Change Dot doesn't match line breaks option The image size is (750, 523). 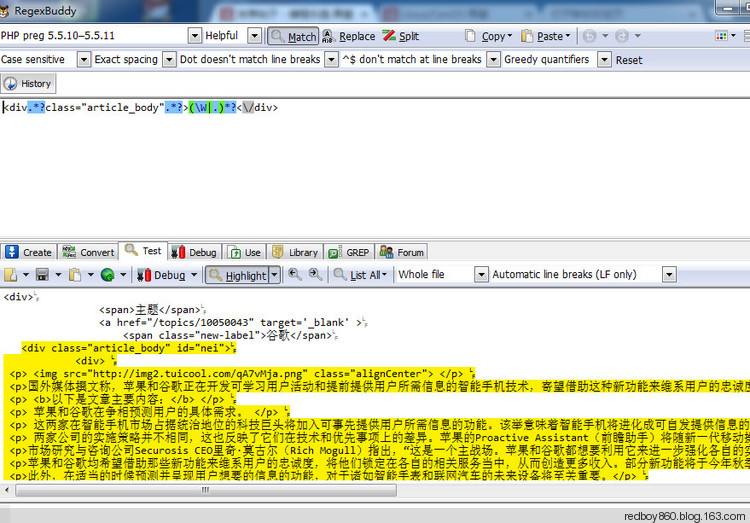click(x=331, y=60)
